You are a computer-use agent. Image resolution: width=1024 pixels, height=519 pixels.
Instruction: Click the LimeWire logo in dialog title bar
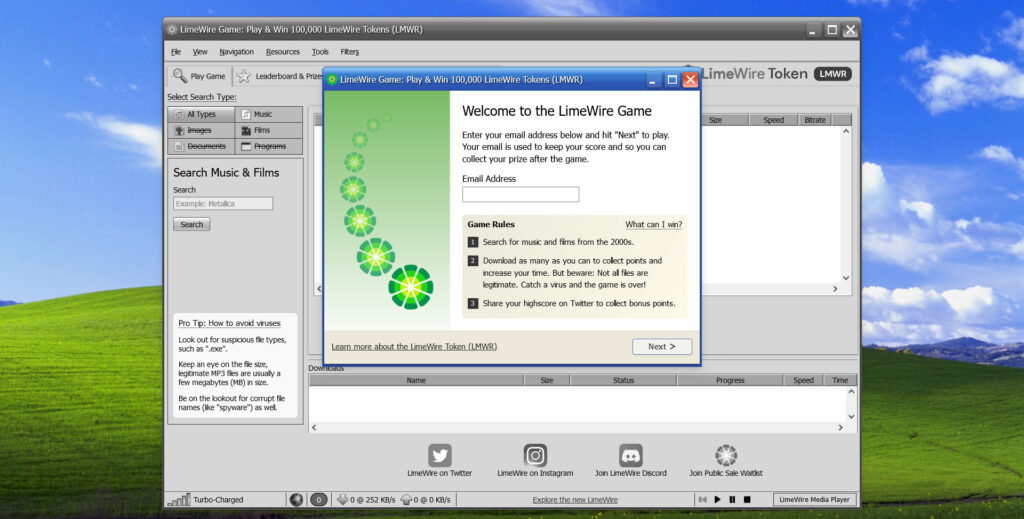332,80
